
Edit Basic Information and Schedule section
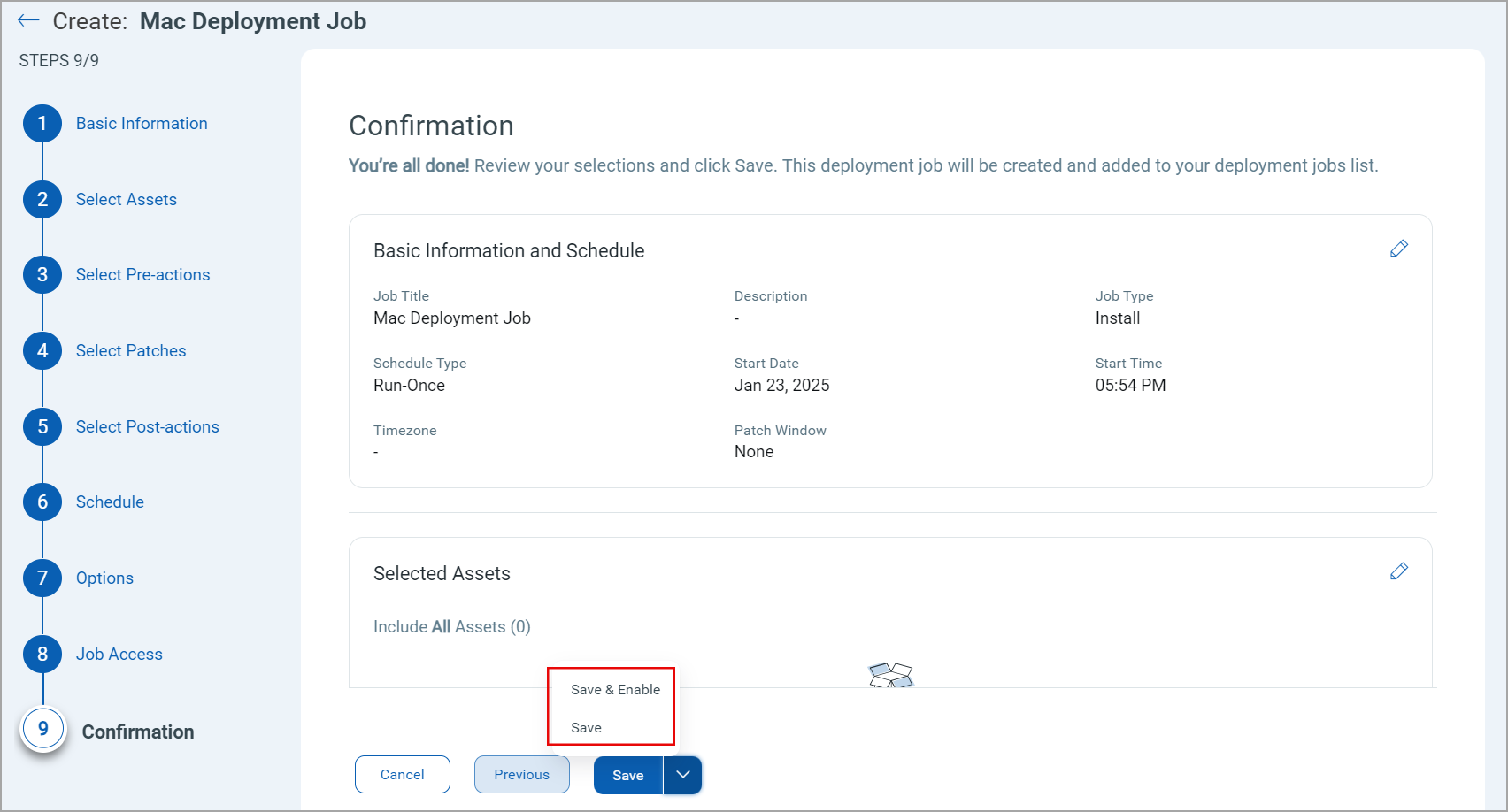click(1398, 249)
